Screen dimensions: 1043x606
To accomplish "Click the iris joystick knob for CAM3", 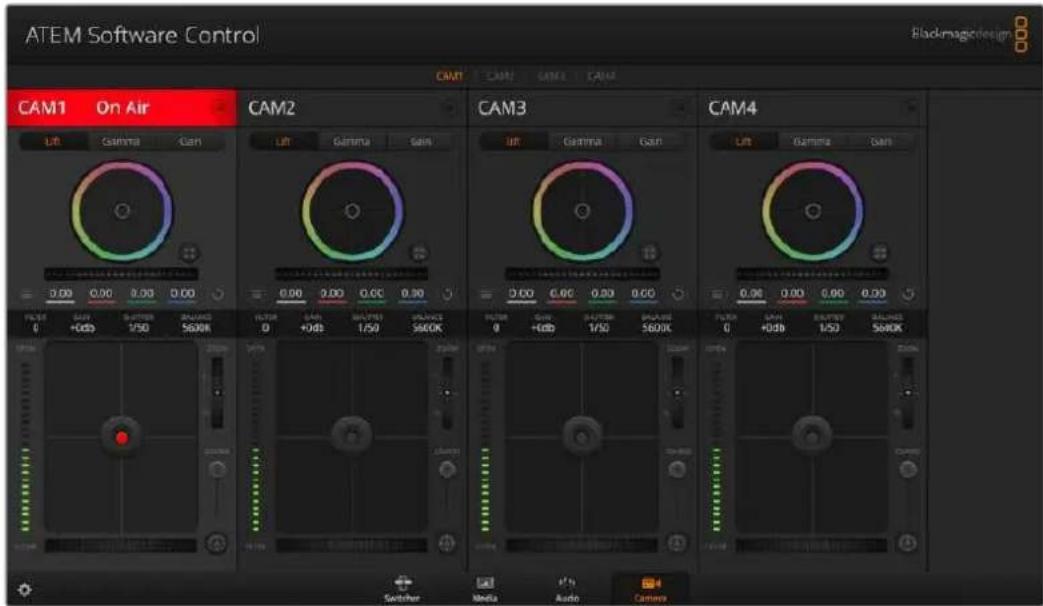I will pyautogui.click(x=582, y=436).
